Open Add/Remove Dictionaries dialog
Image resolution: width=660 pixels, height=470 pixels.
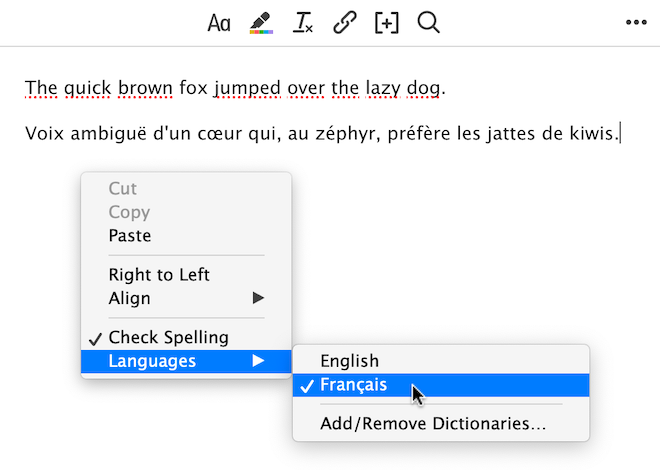tap(433, 423)
